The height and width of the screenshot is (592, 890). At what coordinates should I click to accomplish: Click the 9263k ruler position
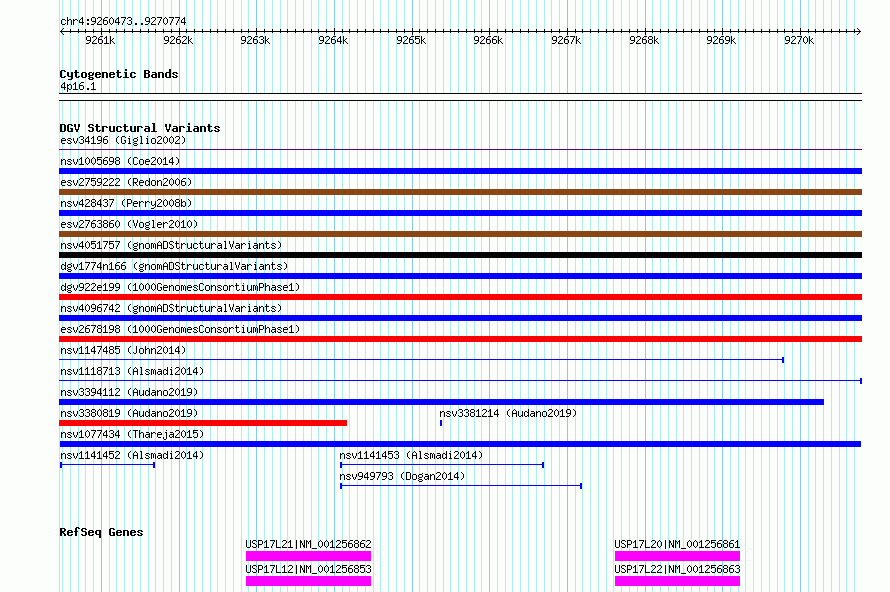click(x=255, y=40)
